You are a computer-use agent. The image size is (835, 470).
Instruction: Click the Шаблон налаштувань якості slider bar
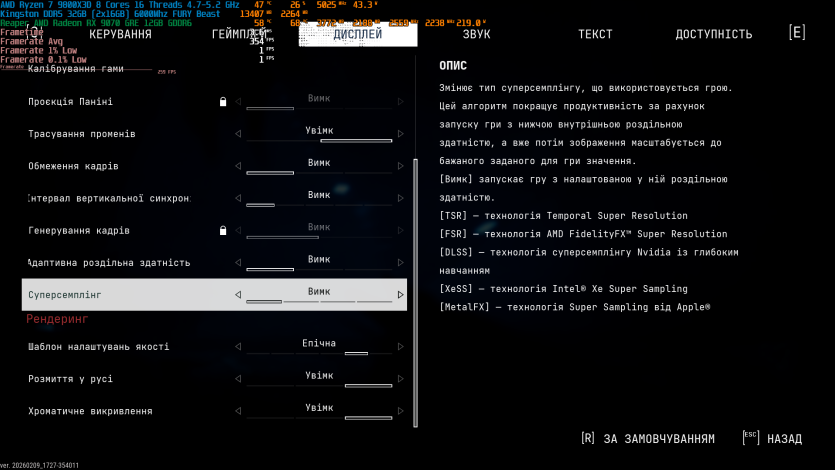click(x=319, y=353)
